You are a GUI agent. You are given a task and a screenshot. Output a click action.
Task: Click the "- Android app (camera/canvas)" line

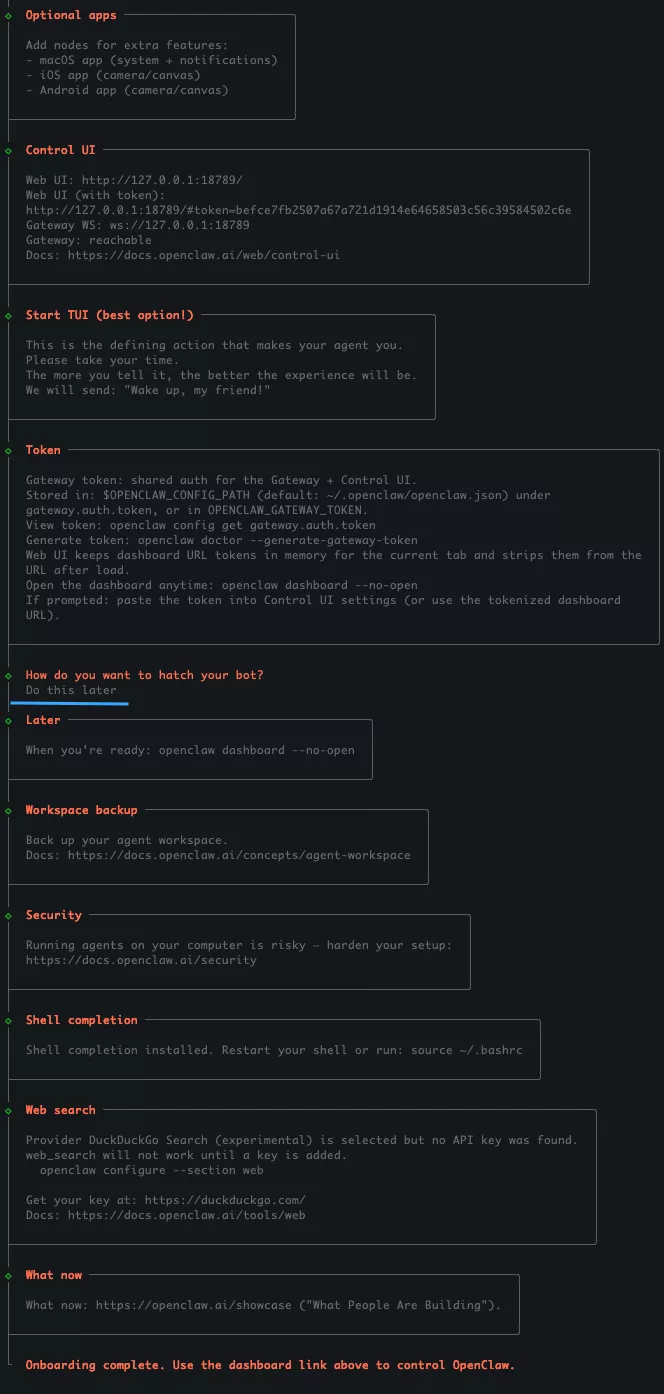[x=127, y=90]
